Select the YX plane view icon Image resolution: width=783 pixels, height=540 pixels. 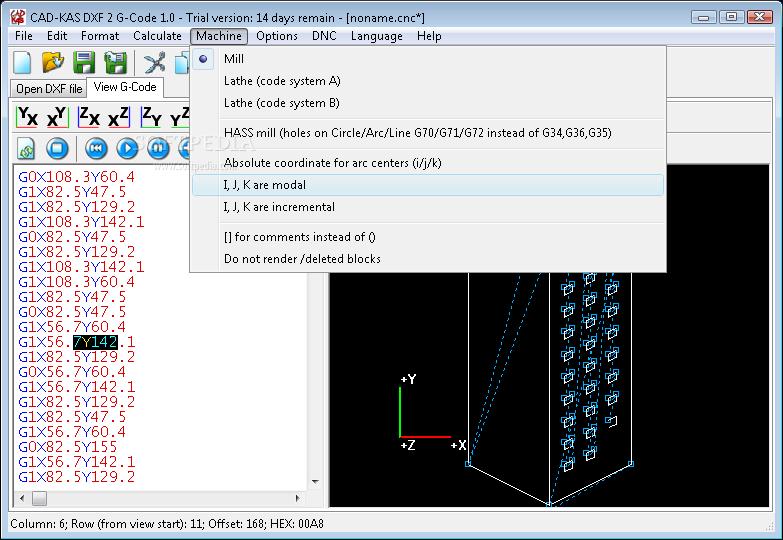[x=27, y=118]
